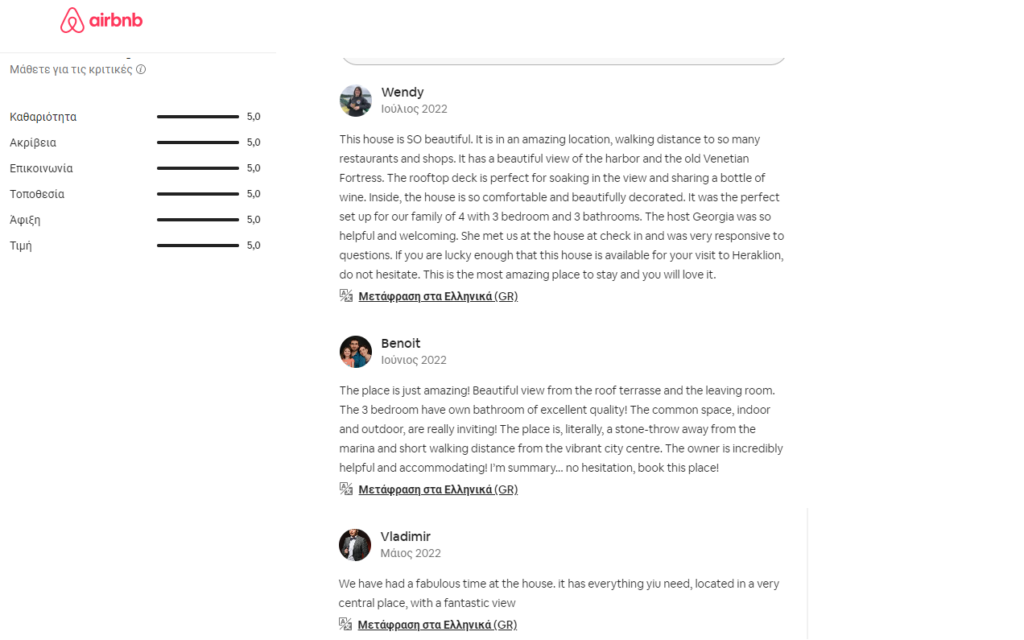The height and width of the screenshot is (640, 1024).
Task: Translate Wendy's review to Greek
Action: point(438,296)
